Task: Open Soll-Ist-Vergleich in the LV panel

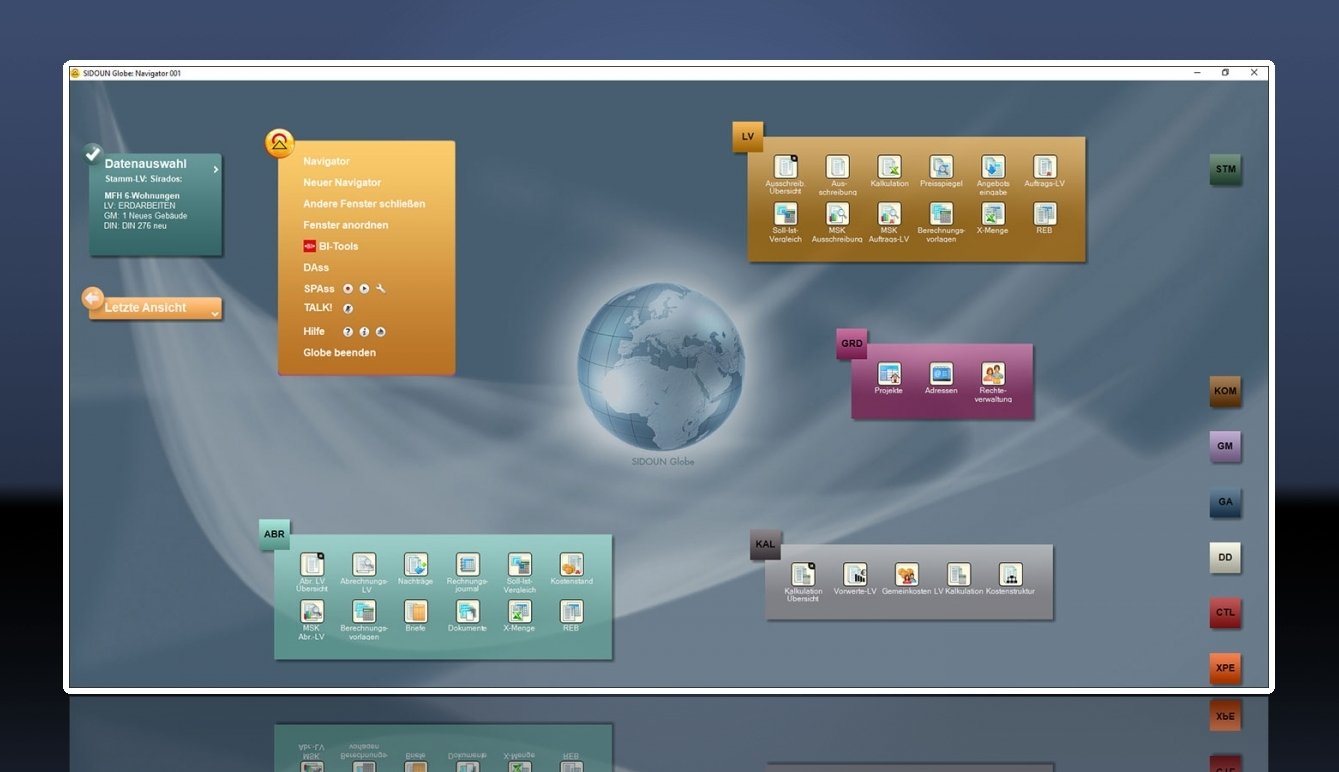Action: (x=785, y=214)
